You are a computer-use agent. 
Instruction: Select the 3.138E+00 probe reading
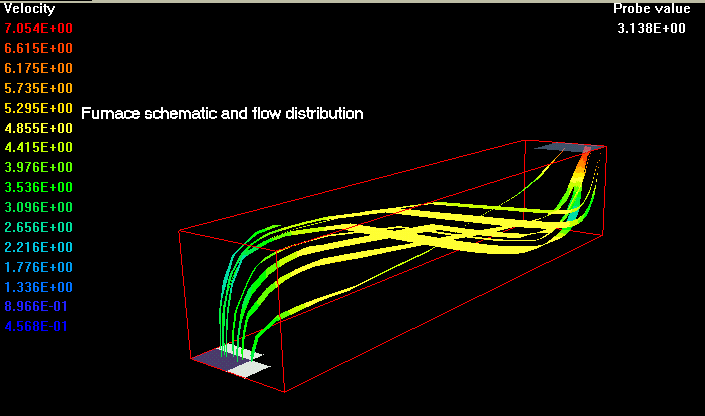[x=652, y=29]
